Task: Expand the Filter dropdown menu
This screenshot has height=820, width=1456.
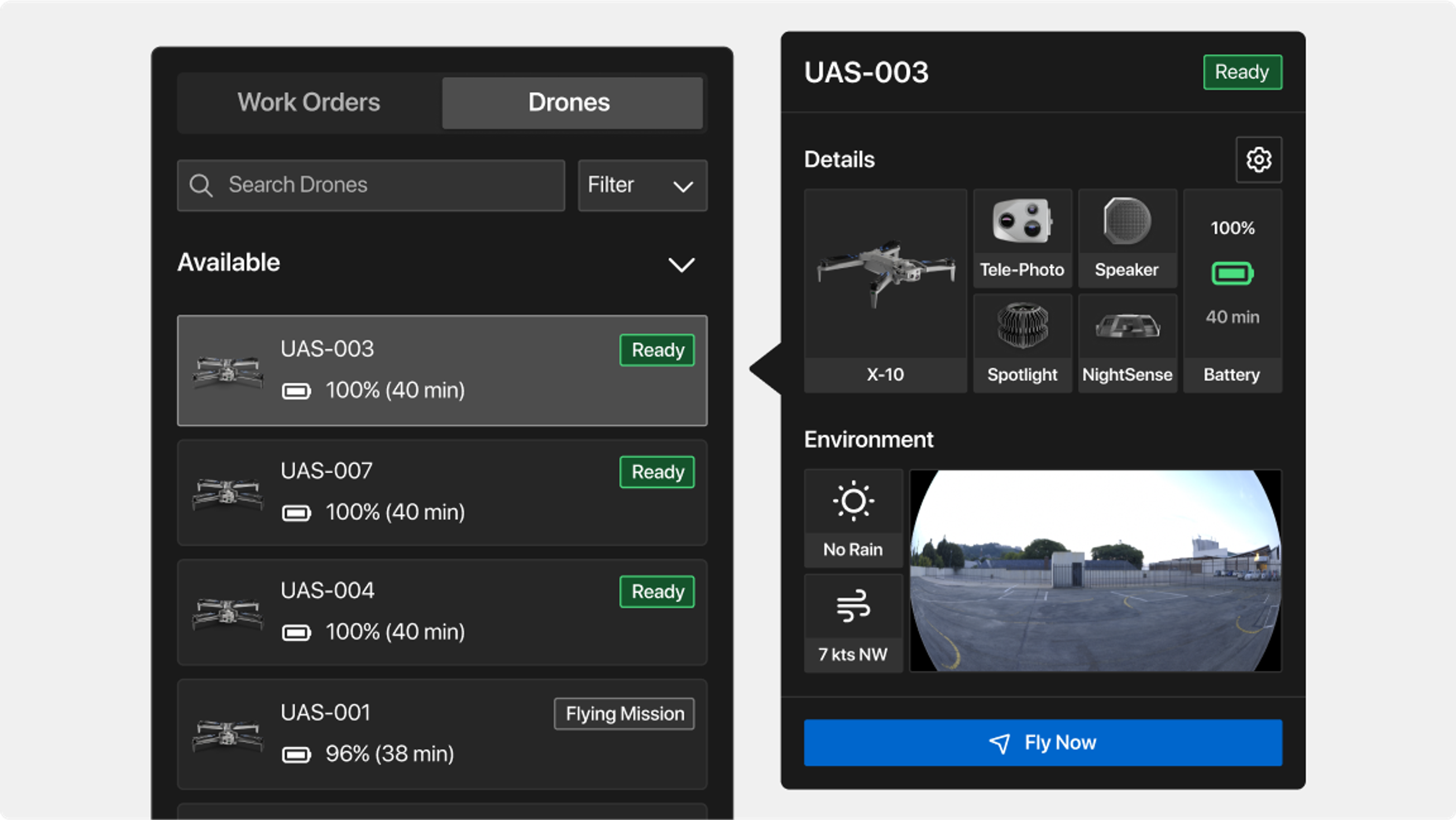Action: (x=644, y=185)
